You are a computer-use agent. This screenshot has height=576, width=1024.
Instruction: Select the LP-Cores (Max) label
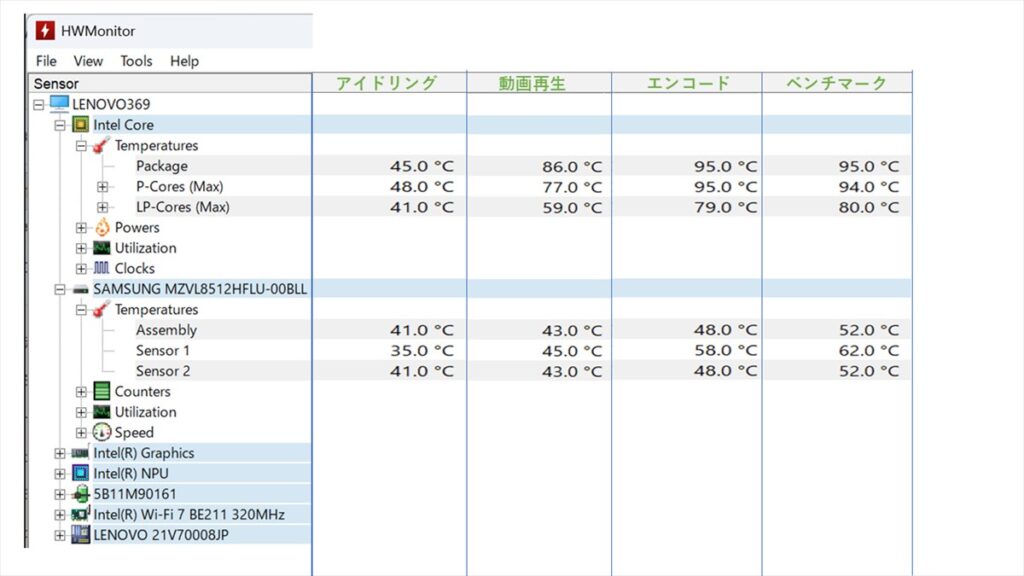tap(183, 207)
